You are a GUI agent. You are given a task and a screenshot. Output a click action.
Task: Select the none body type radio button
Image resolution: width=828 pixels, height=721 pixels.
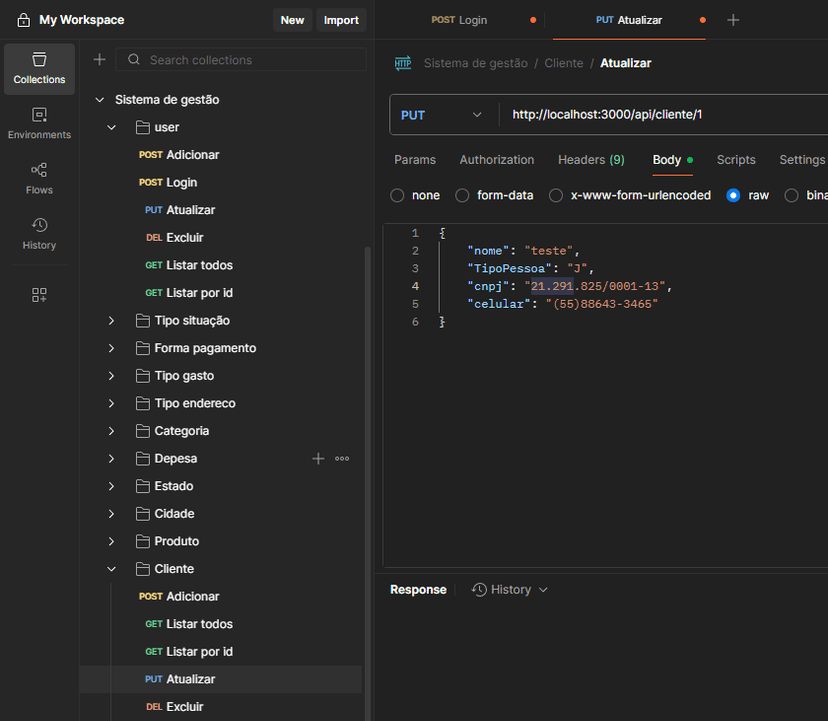pyautogui.click(x=398, y=196)
